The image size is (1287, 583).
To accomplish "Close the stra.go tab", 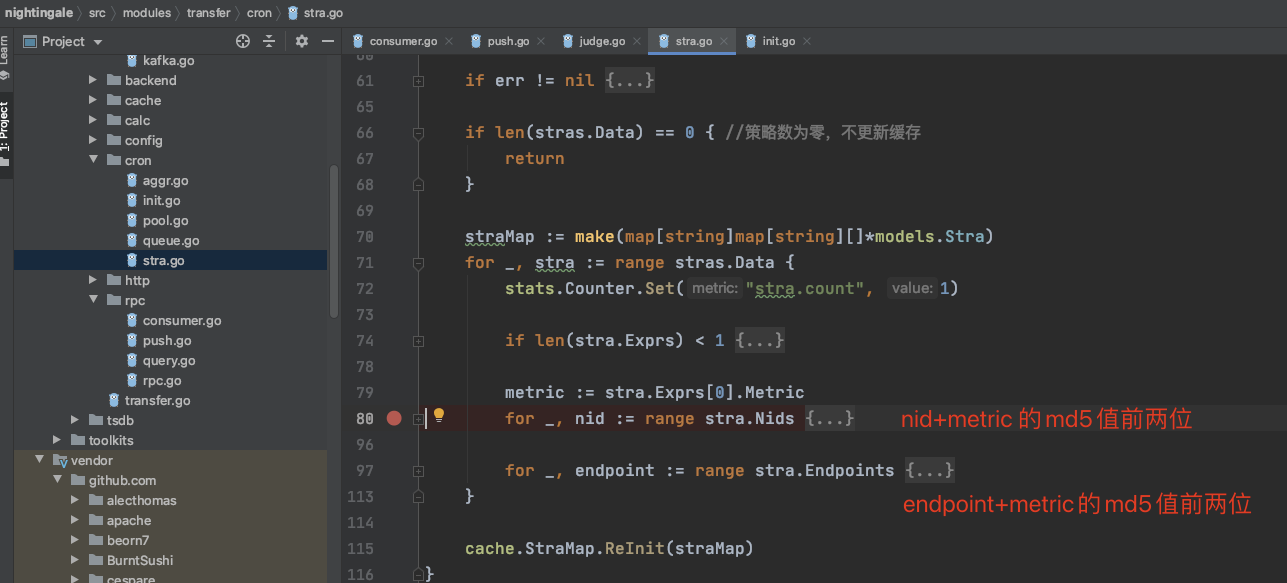I will (724, 41).
